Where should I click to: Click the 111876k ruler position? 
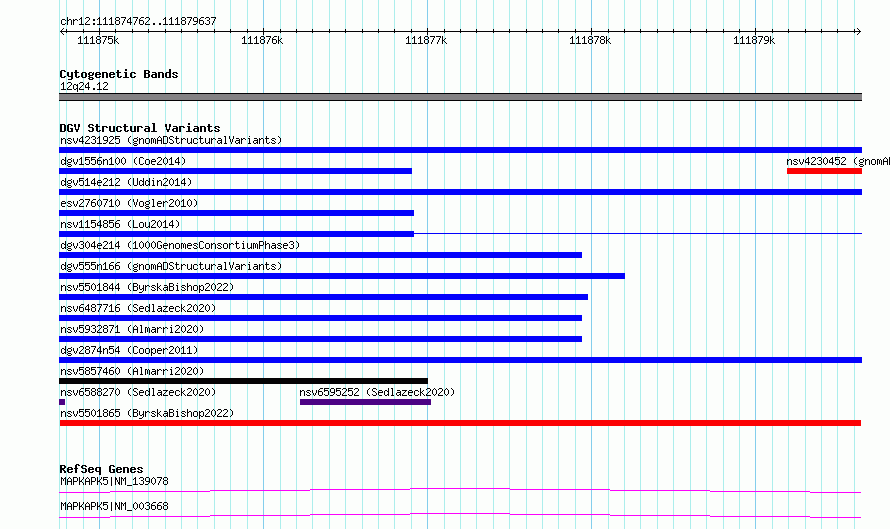click(x=262, y=40)
